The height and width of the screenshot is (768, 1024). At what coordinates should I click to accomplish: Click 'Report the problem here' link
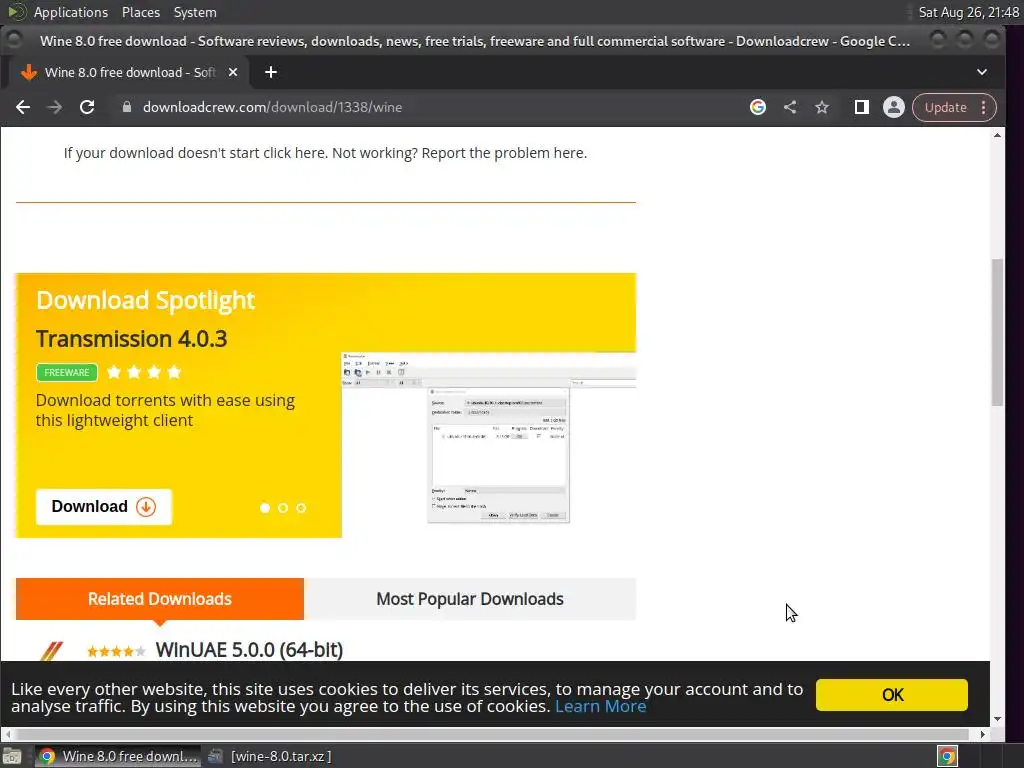[504, 153]
